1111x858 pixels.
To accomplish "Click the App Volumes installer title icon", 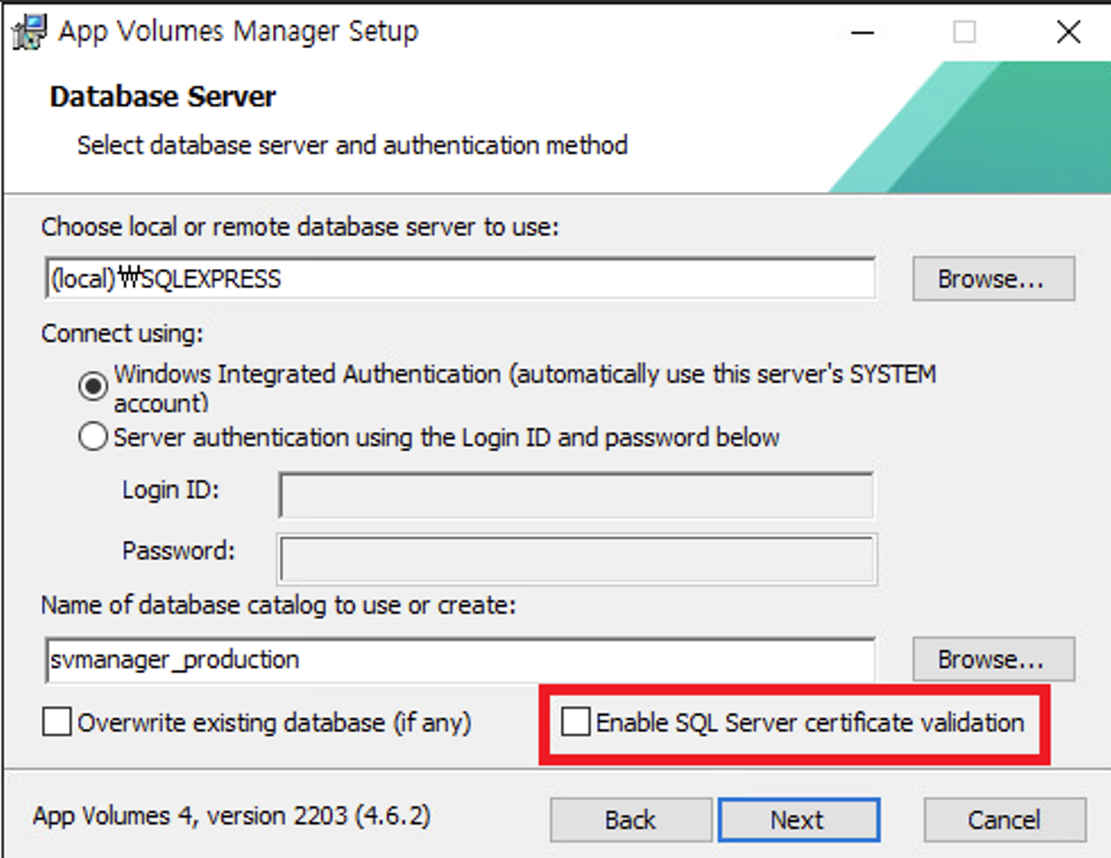I will coord(29,32).
